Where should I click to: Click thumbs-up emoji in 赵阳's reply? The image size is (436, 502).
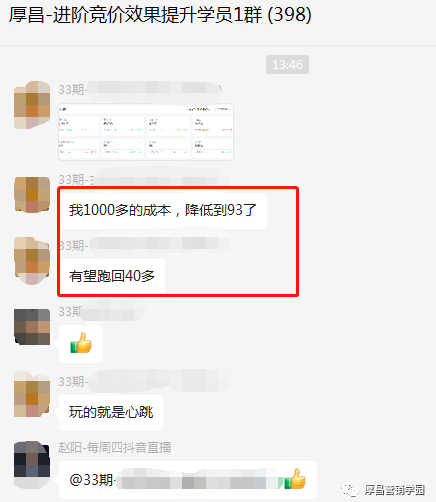pyautogui.click(x=295, y=479)
